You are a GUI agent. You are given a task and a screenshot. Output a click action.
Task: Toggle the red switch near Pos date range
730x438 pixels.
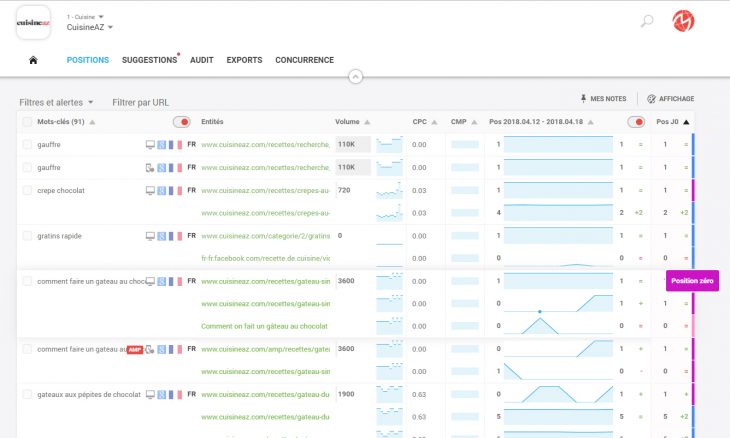[x=635, y=122]
